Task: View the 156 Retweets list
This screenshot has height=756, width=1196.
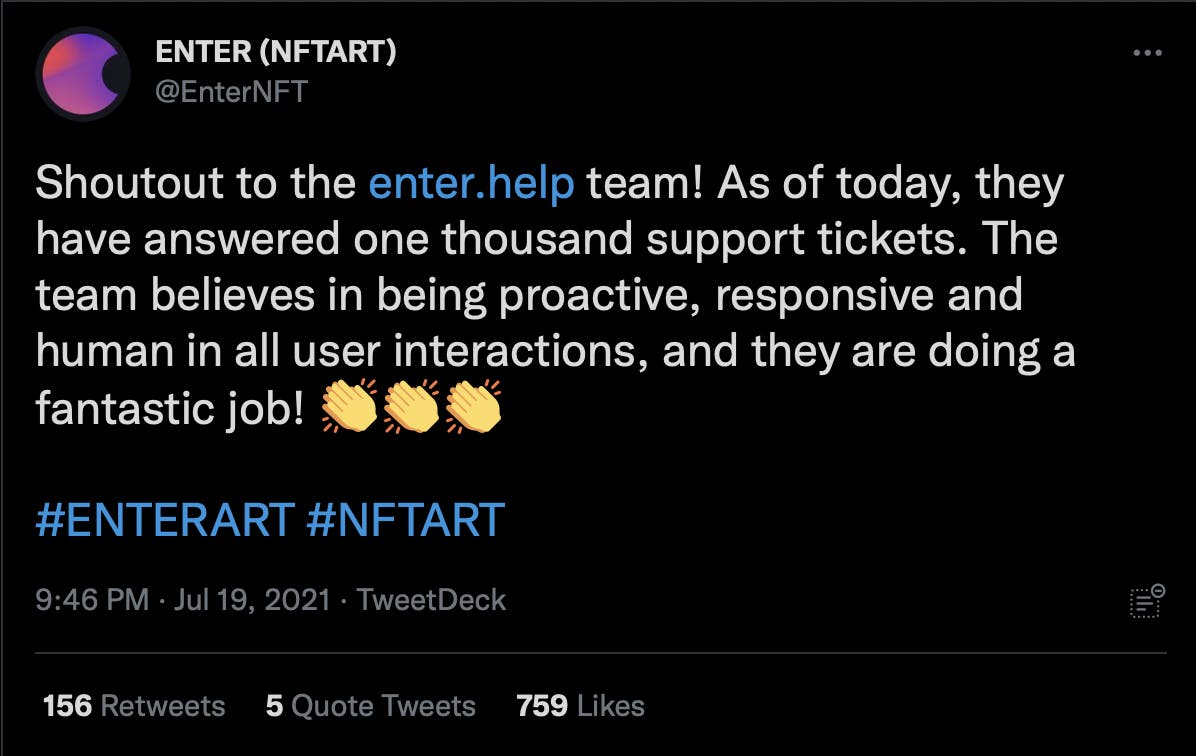Action: [x=133, y=706]
